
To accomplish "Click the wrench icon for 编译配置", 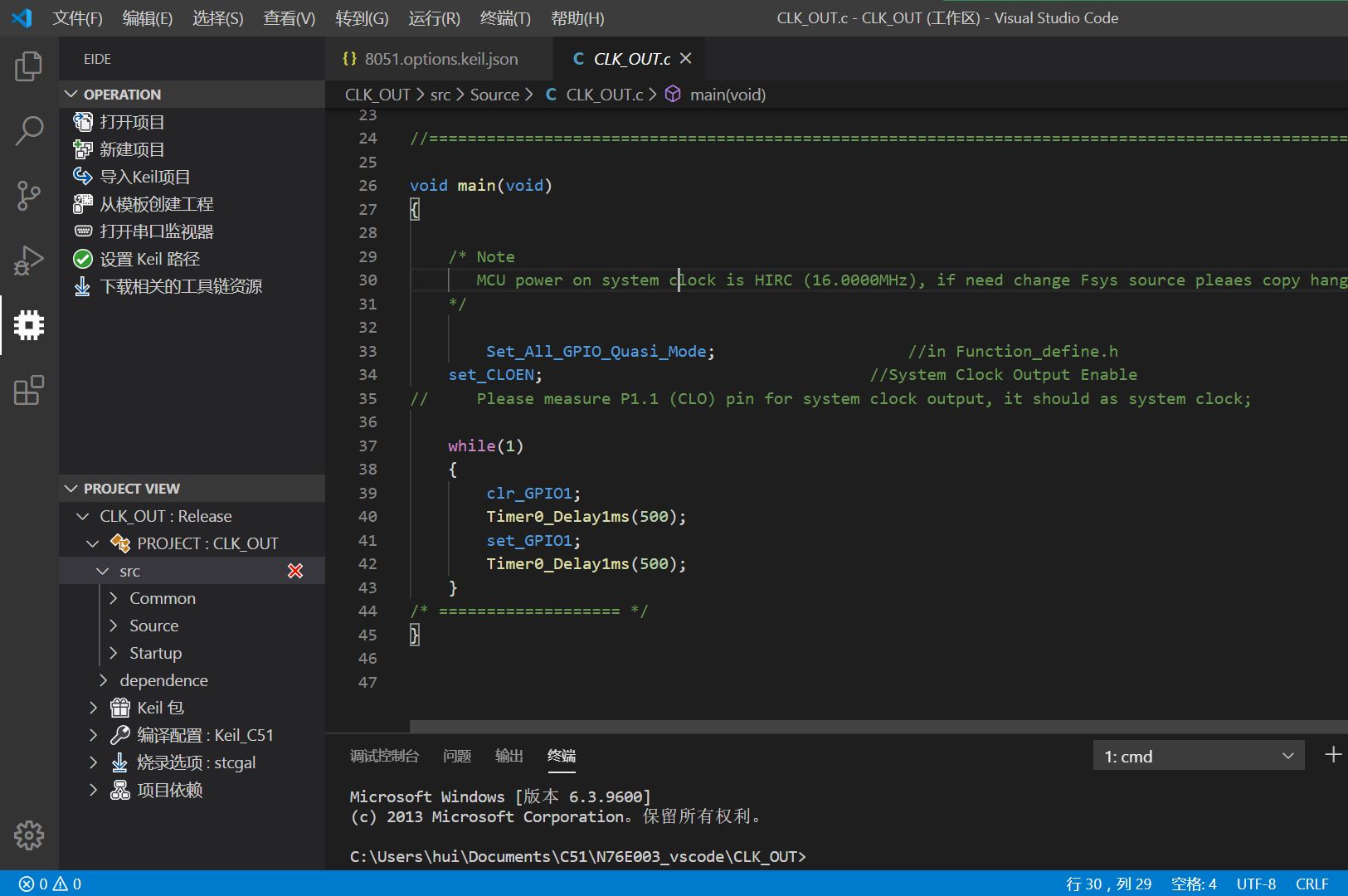I will pos(120,735).
